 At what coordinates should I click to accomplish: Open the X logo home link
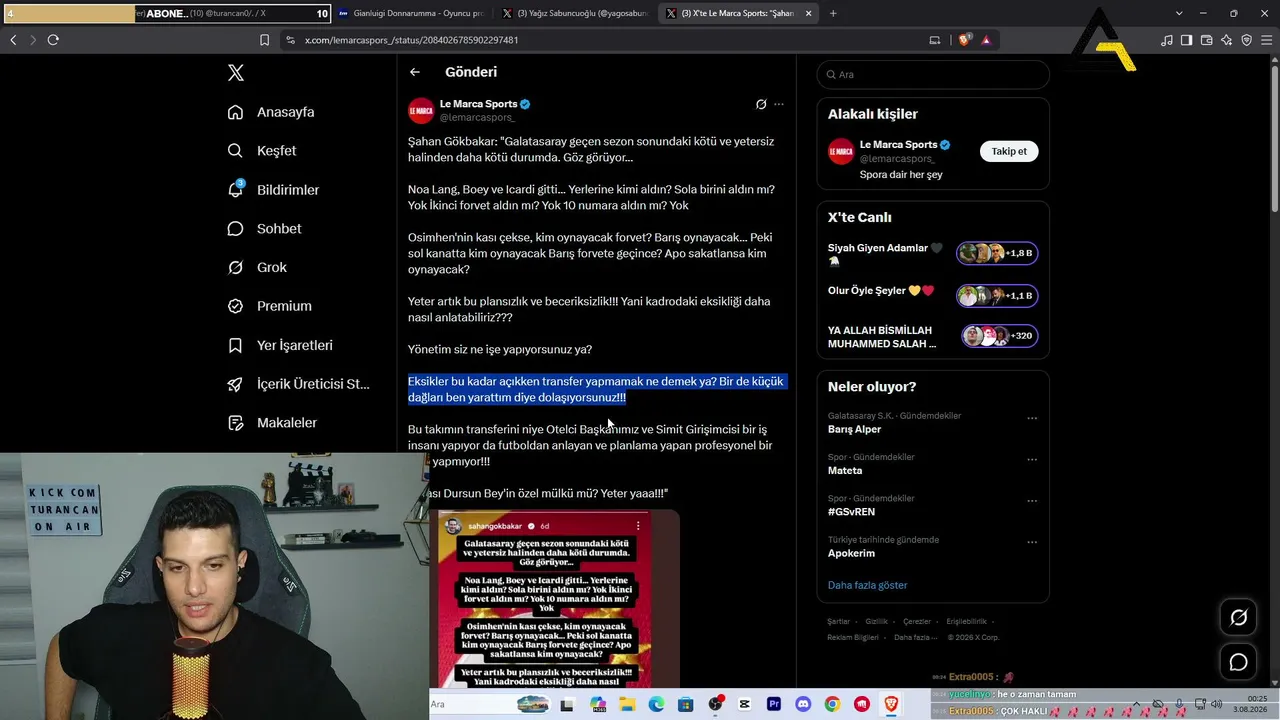click(x=235, y=73)
